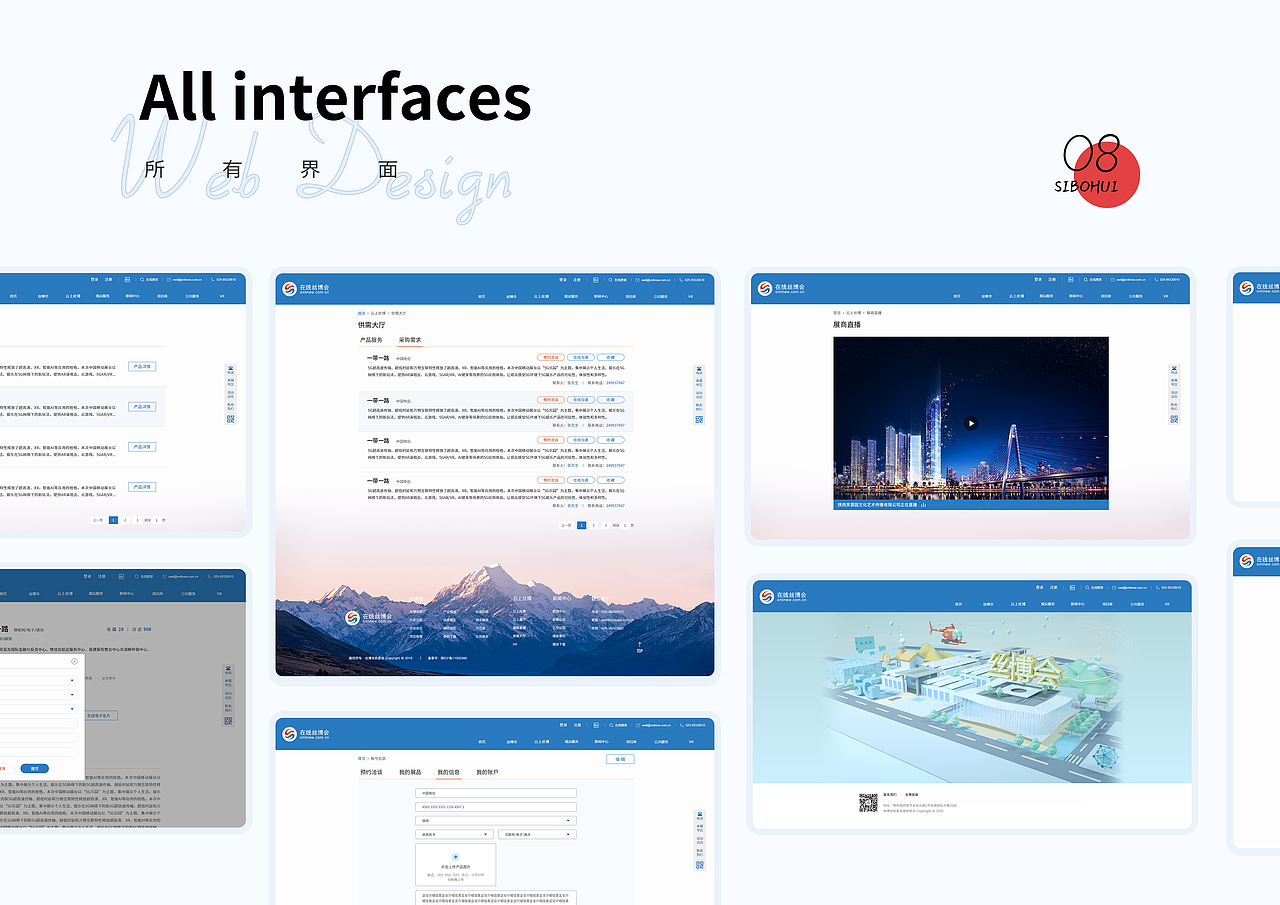
Task: Click the description text area at the account form bottom
Action: click(496, 898)
